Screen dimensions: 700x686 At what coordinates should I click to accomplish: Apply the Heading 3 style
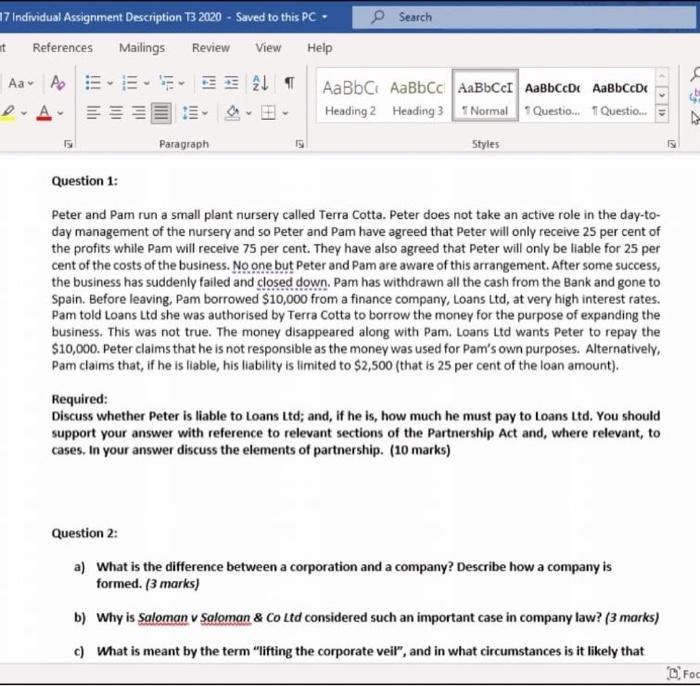(x=418, y=95)
